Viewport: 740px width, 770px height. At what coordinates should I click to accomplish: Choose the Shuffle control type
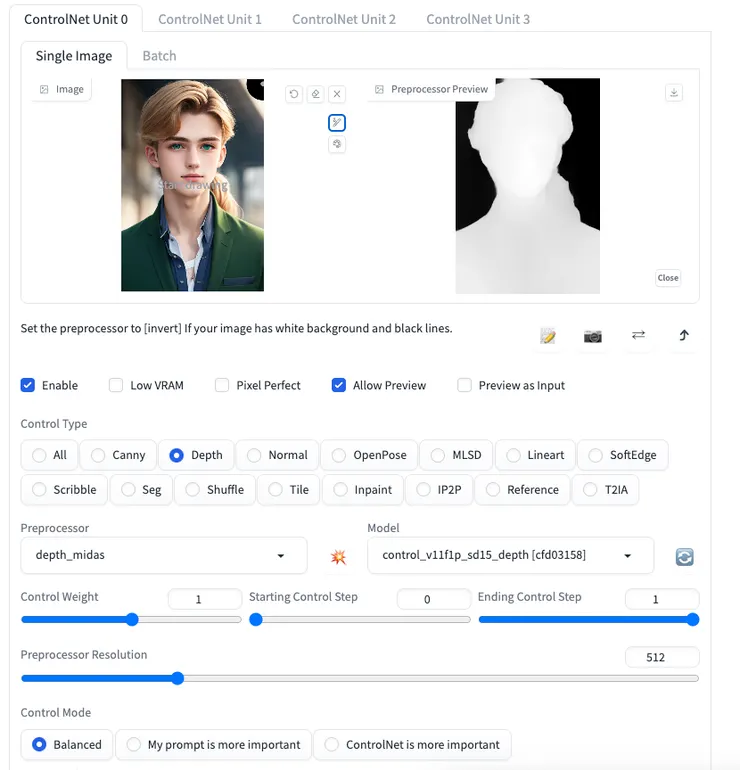[x=215, y=490]
